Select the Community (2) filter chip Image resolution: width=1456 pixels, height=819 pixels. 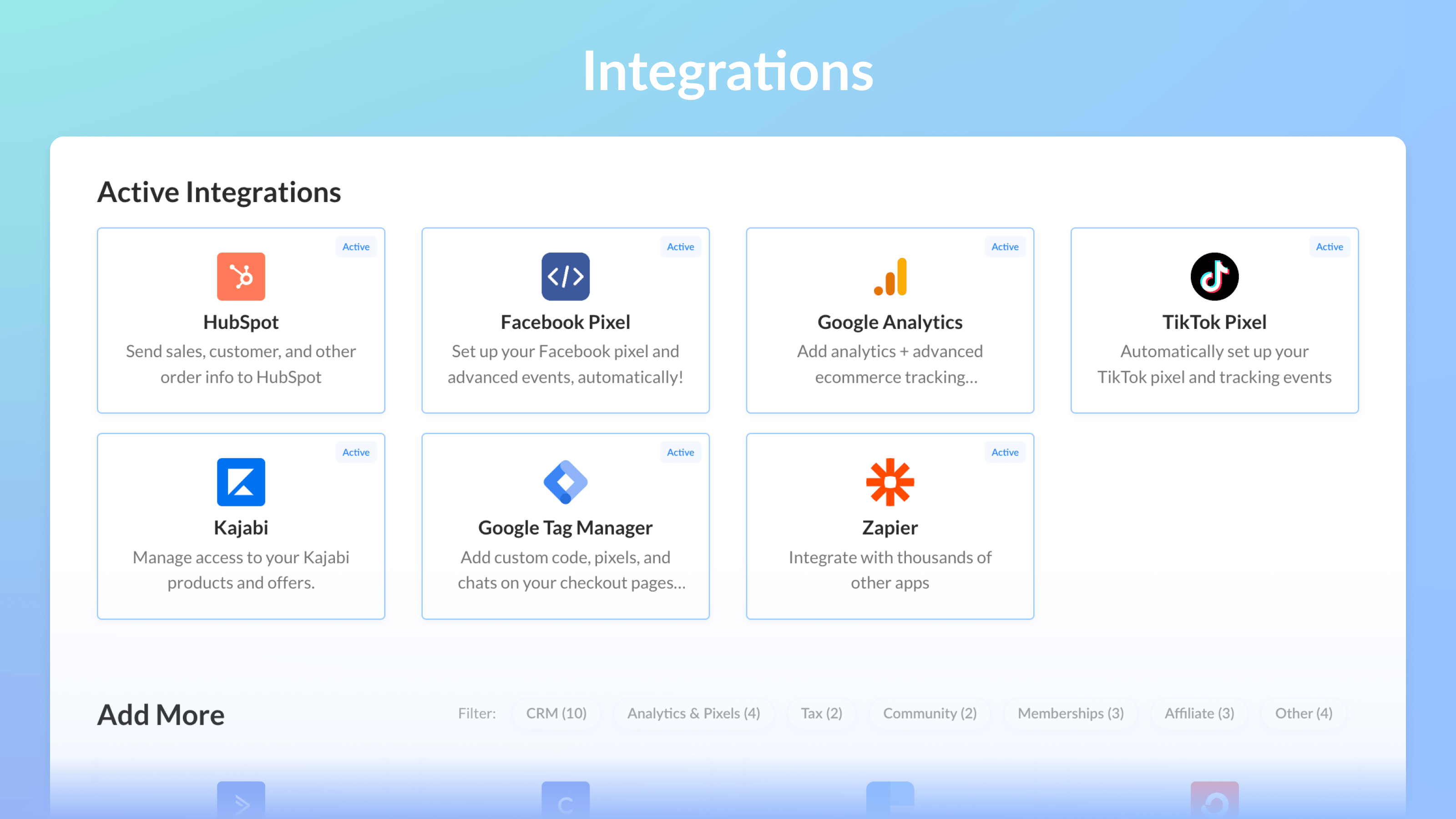[x=930, y=713]
